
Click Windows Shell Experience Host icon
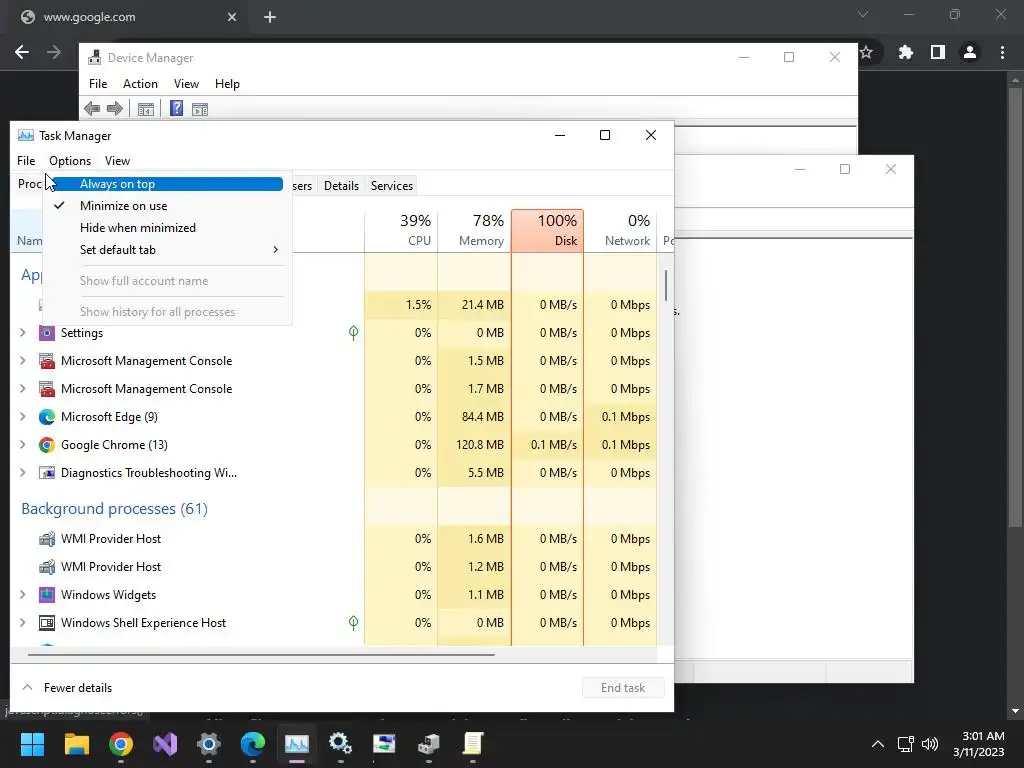tap(47, 623)
